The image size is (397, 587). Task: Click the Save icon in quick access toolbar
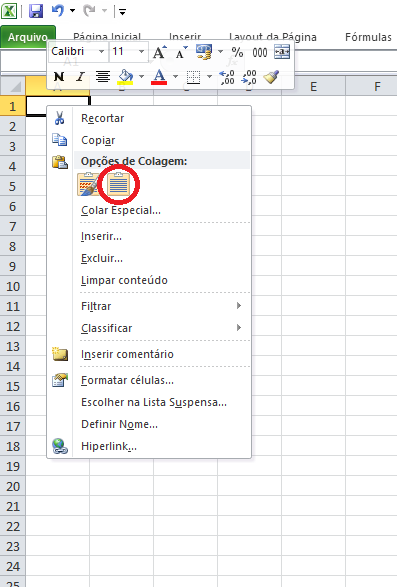pyautogui.click(x=36, y=11)
